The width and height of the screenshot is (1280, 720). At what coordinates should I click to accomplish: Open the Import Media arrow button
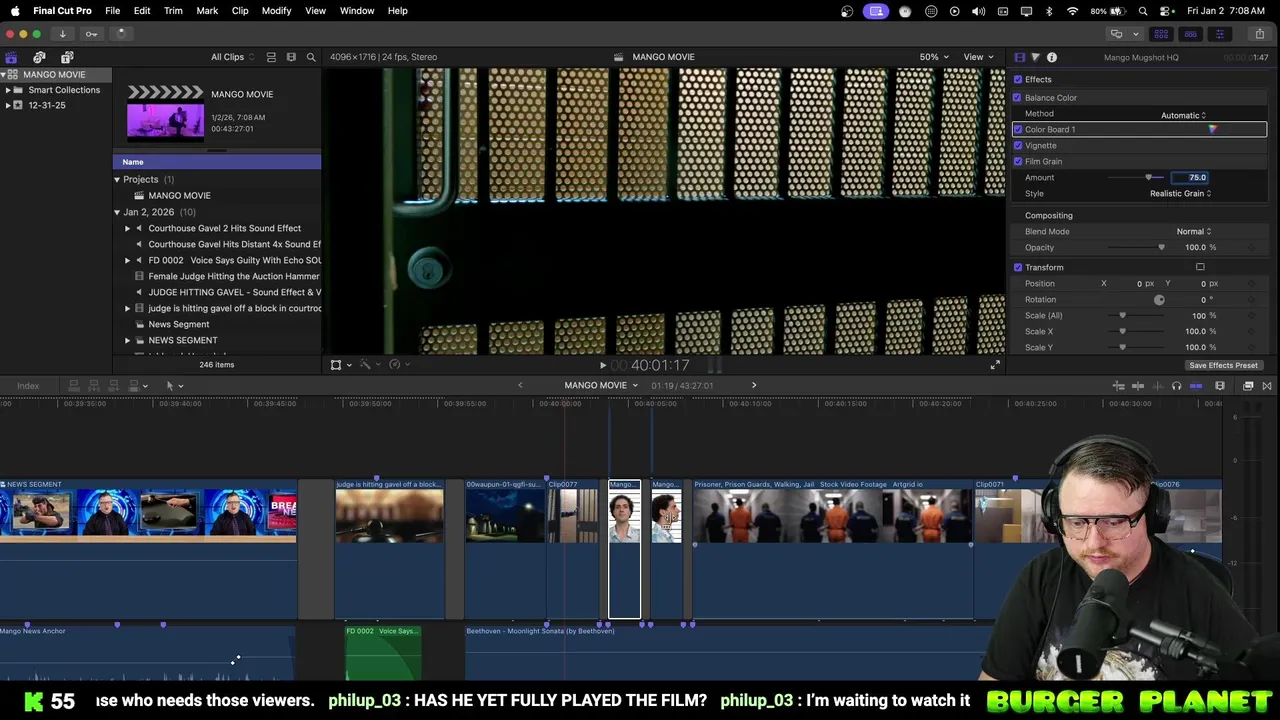[62, 34]
